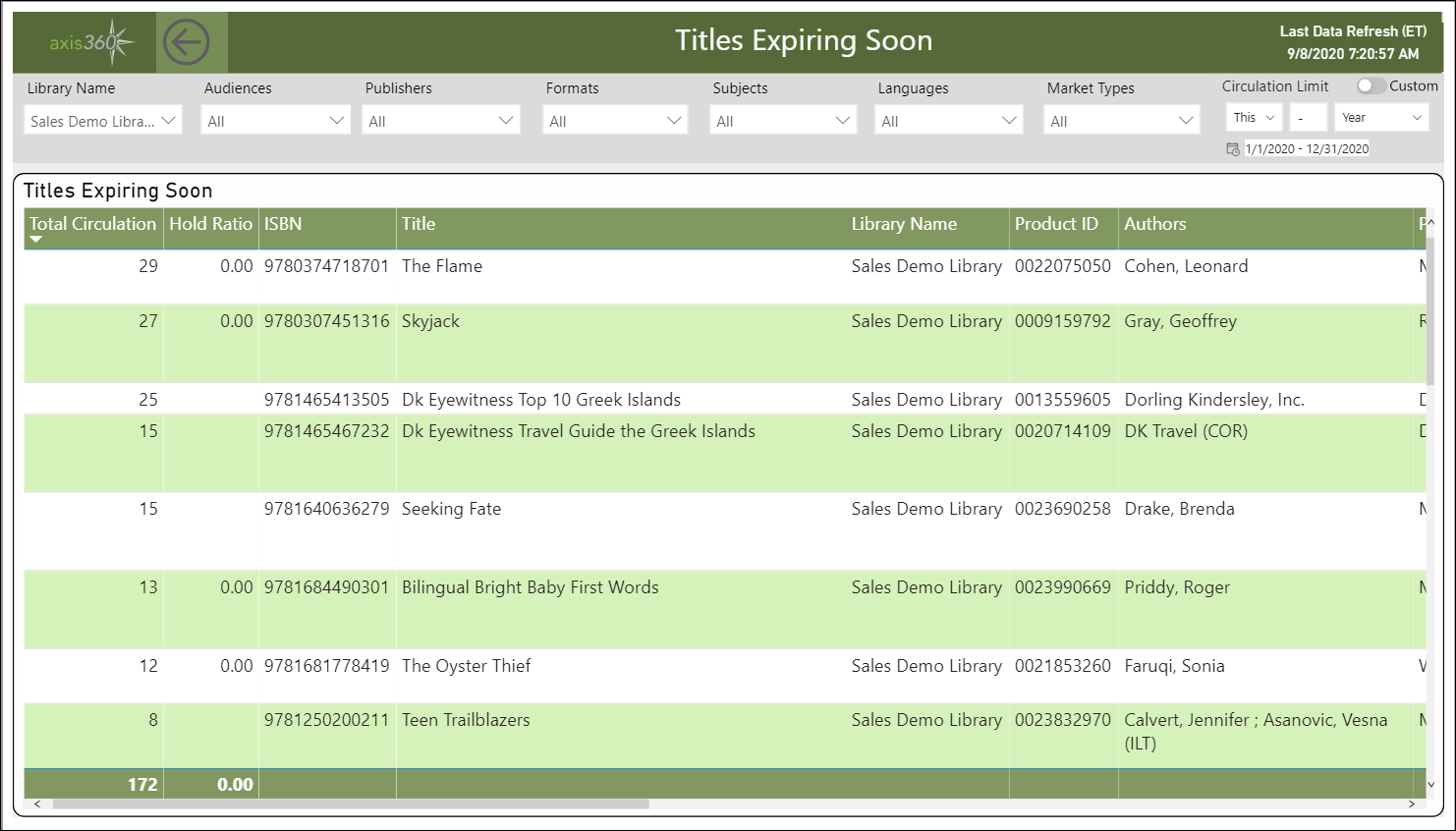Expand the Formats dropdown

[615, 119]
